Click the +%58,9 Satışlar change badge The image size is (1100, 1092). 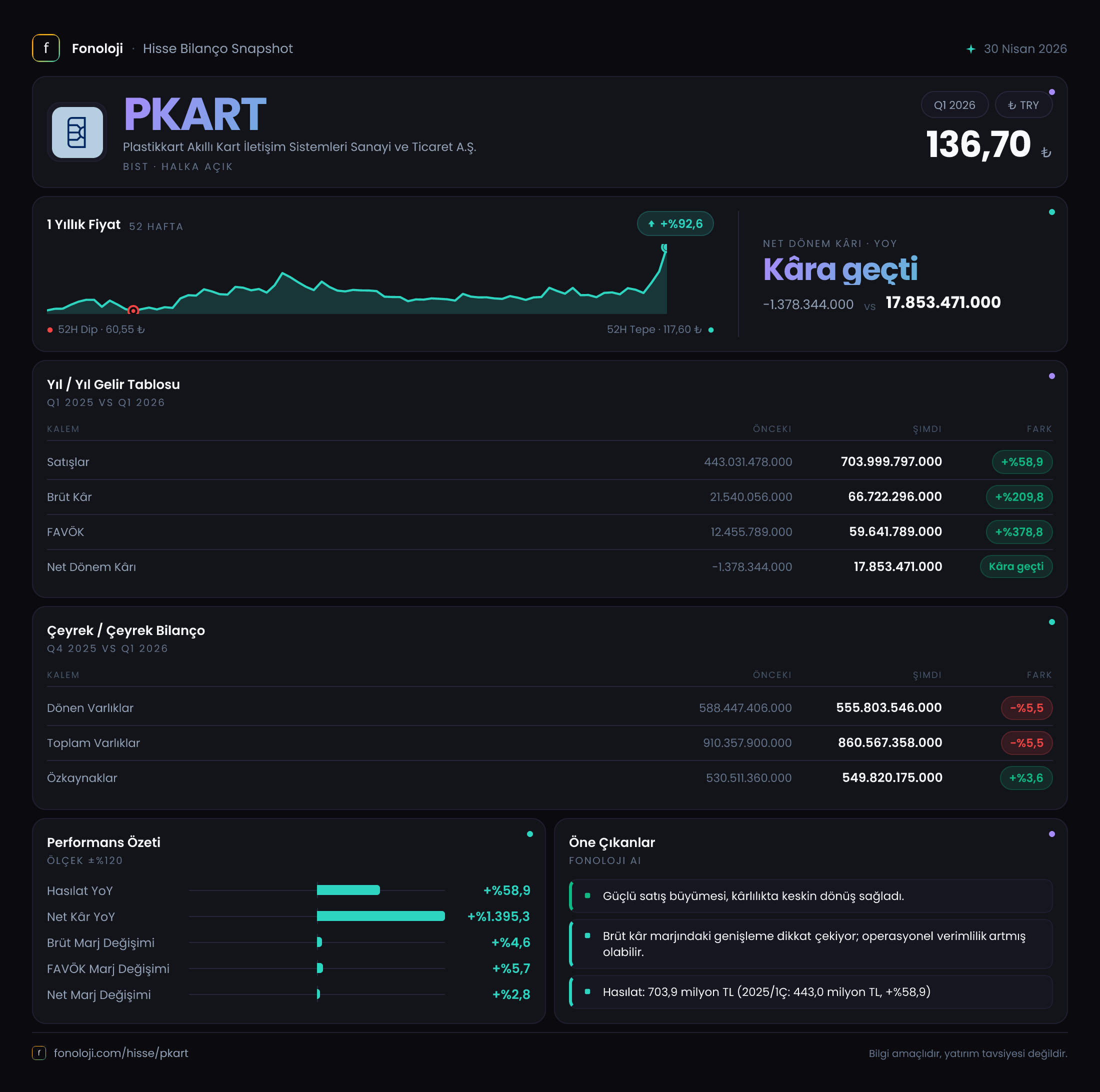[x=1022, y=461]
